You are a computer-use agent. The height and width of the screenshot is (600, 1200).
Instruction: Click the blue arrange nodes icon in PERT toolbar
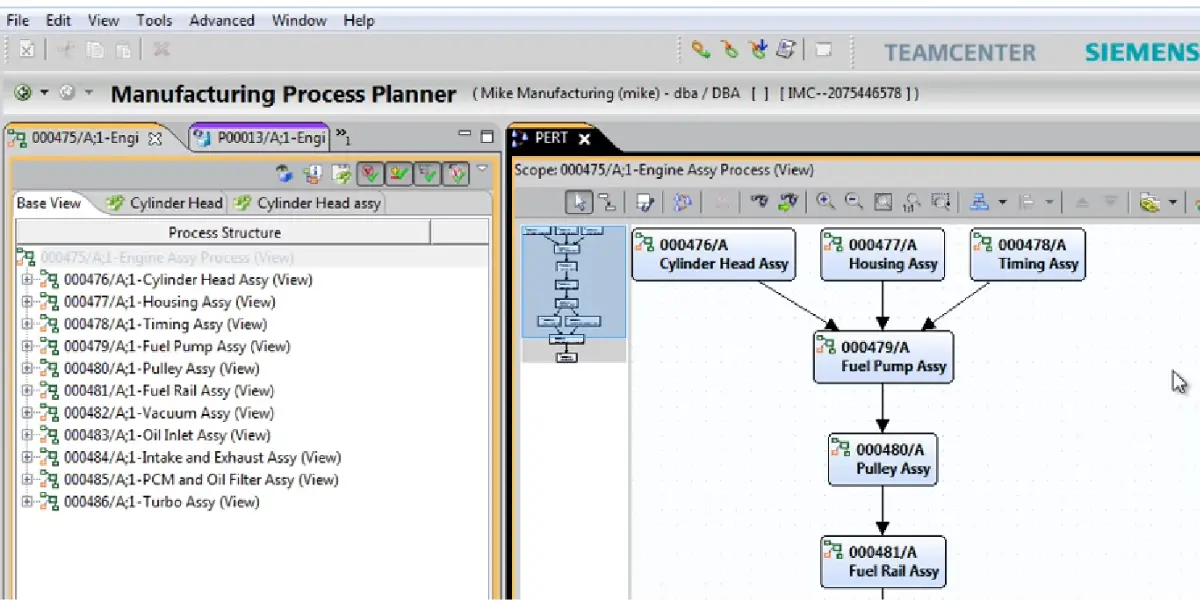(683, 202)
